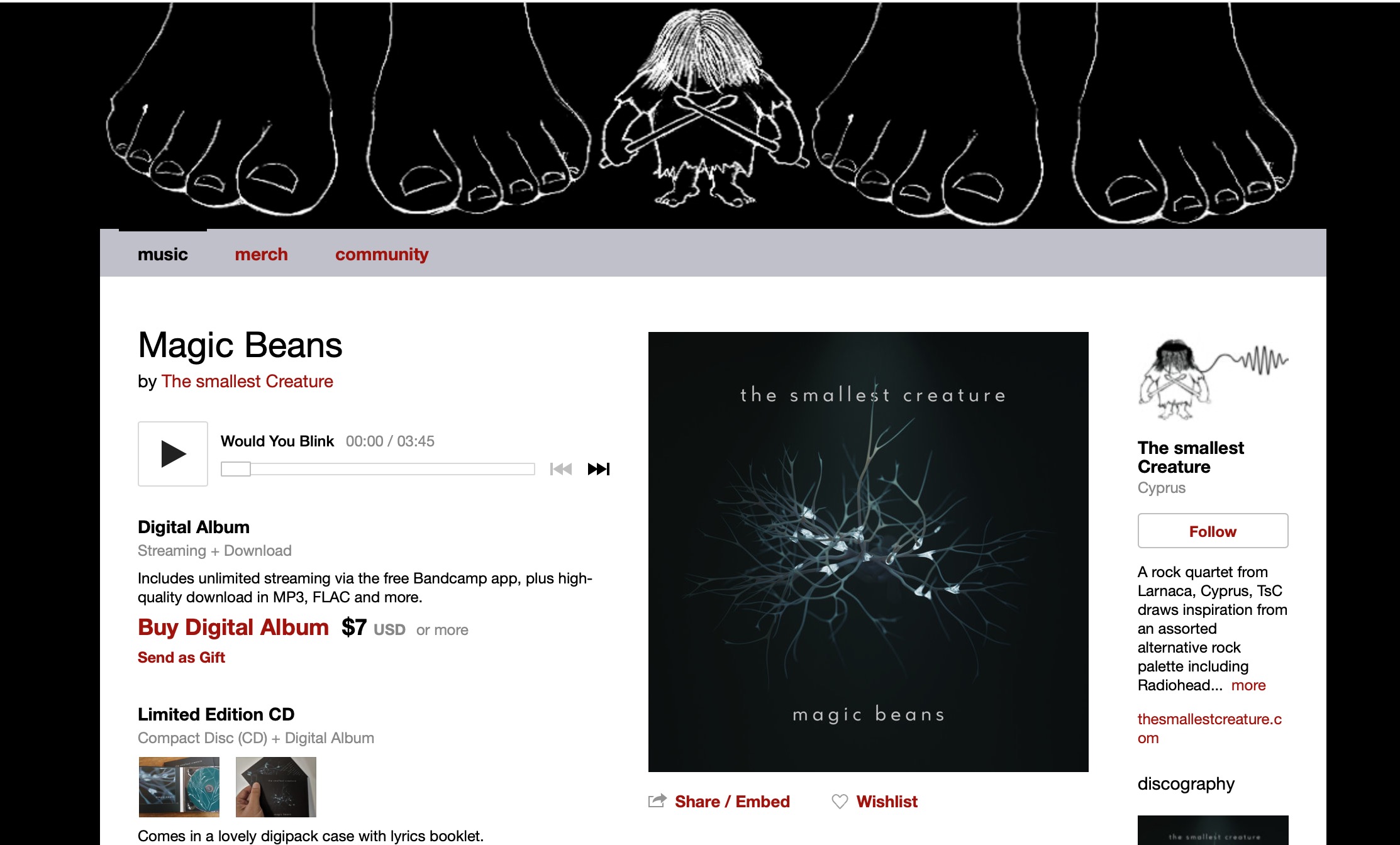The width and height of the screenshot is (1400, 845).
Task: Click Send as Gift
Action: coord(181,658)
